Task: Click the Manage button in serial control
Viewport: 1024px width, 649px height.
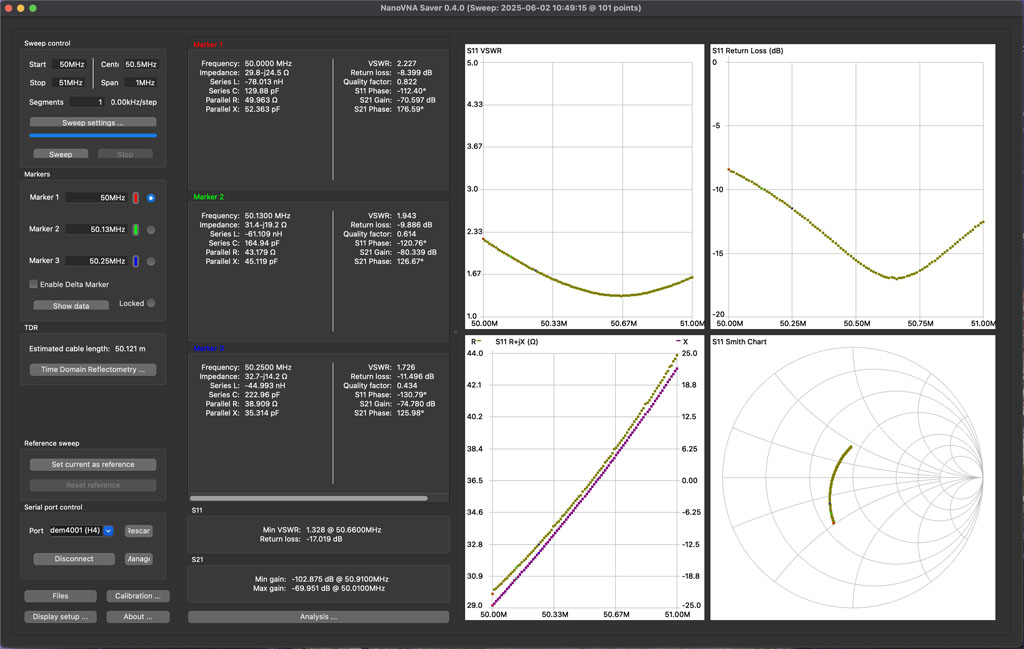Action: pyautogui.click(x=138, y=559)
